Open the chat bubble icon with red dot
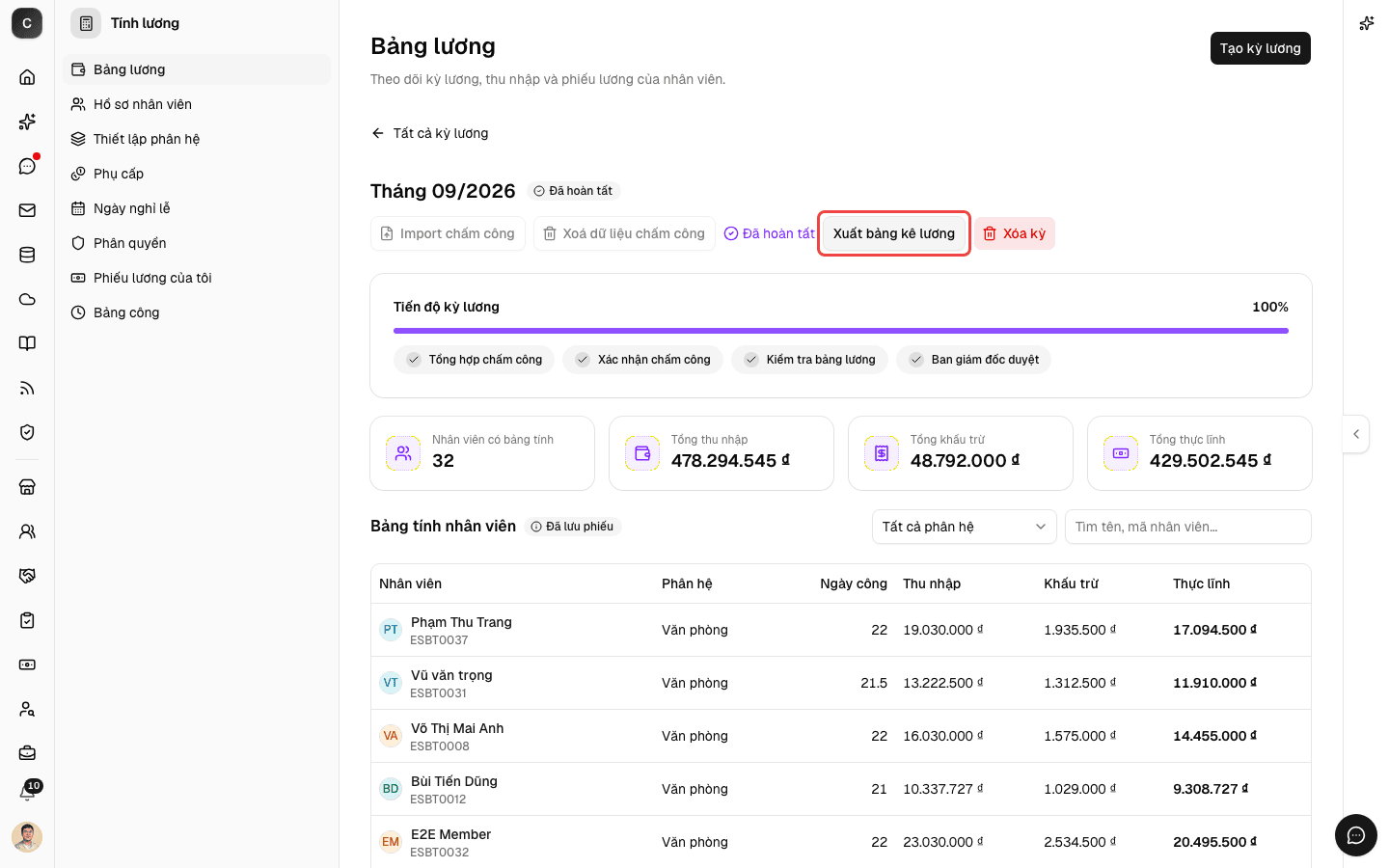 click(x=27, y=166)
